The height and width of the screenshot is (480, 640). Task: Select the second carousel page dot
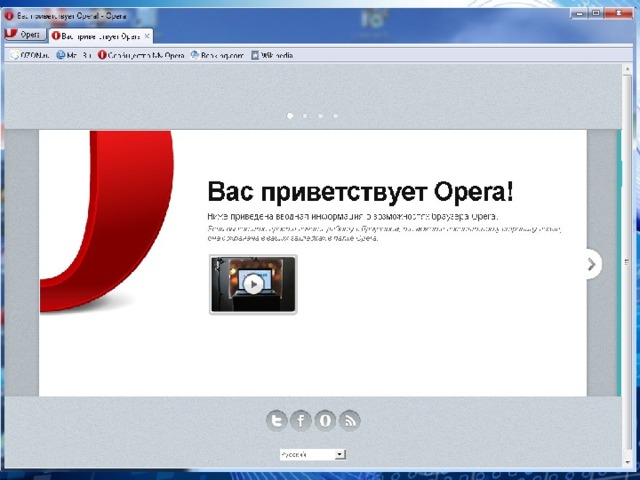[x=304, y=116]
